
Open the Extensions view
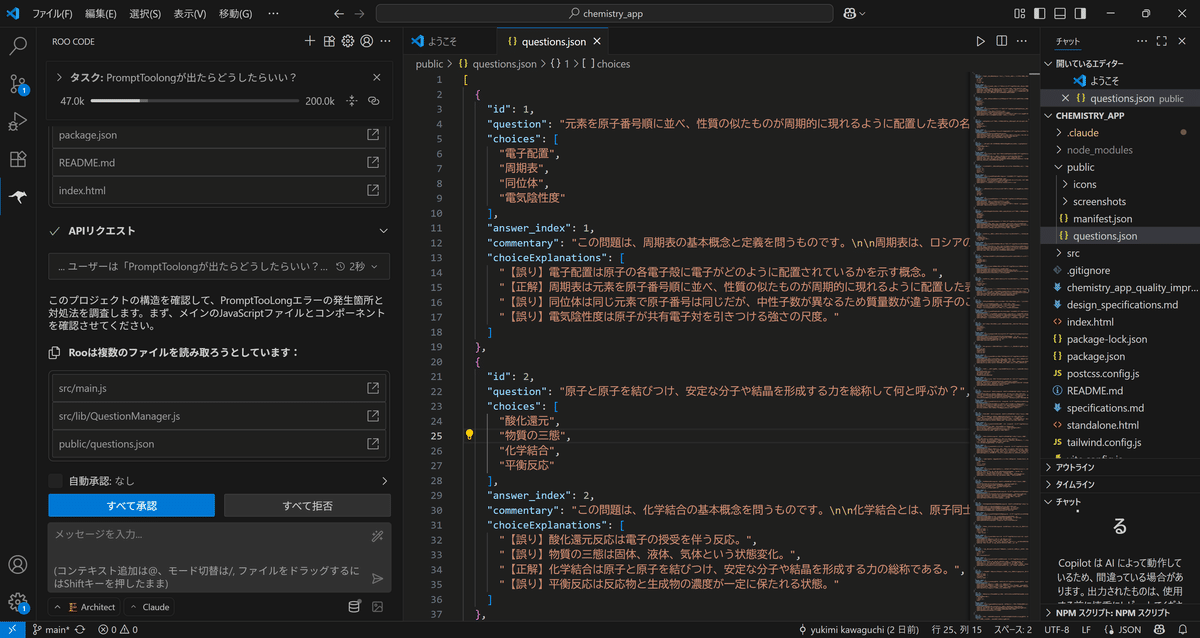coord(18,159)
